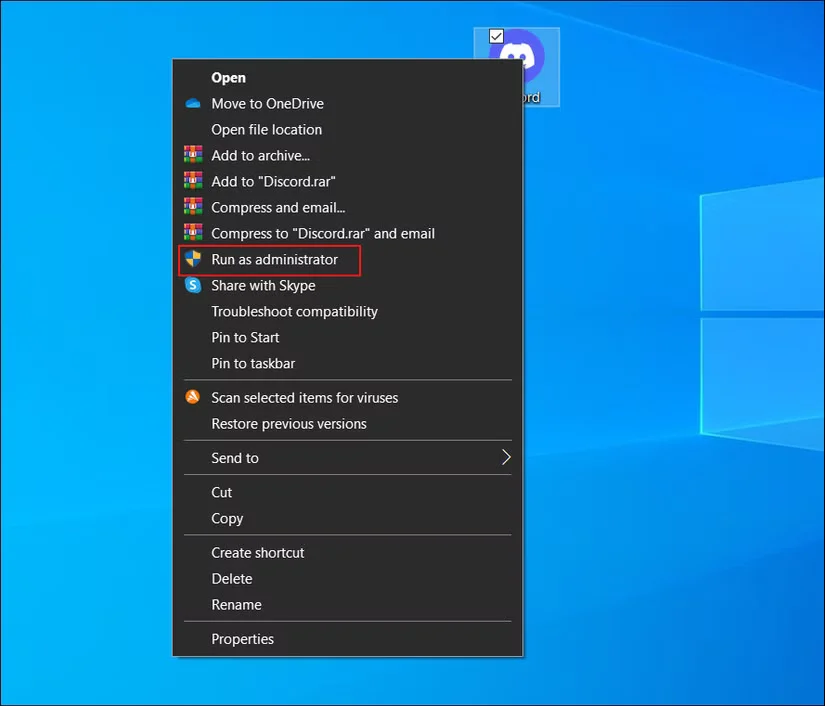Select Rename in the context menu

point(236,605)
